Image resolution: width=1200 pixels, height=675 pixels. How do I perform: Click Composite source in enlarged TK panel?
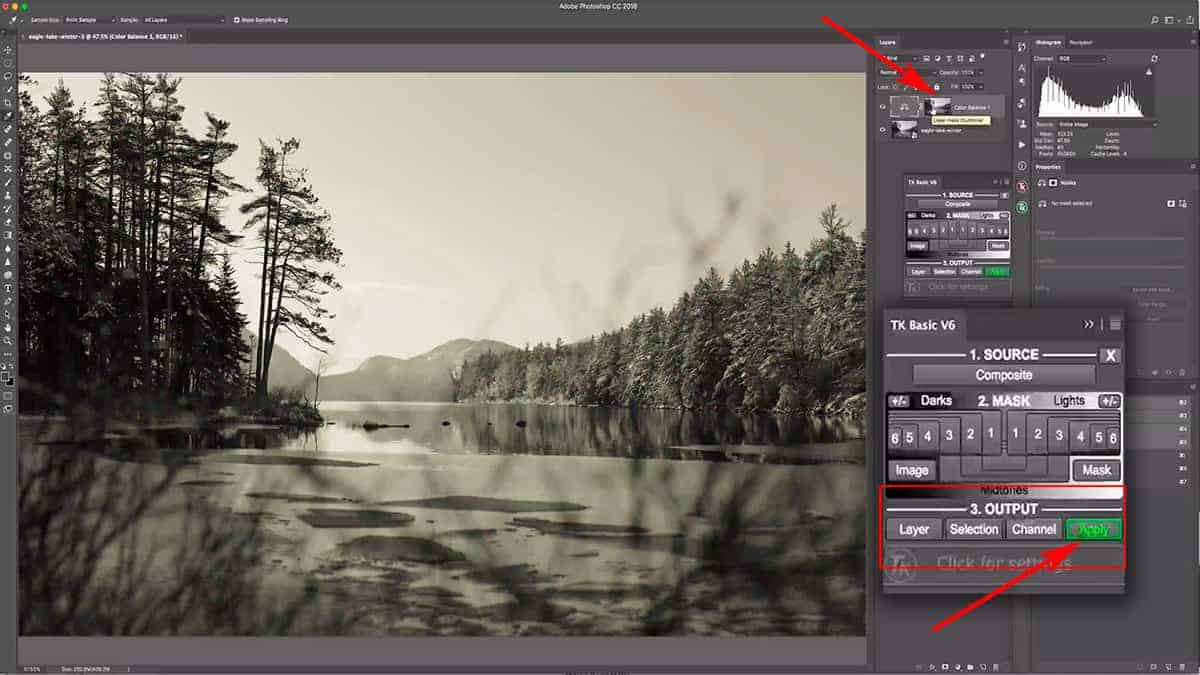1003,375
